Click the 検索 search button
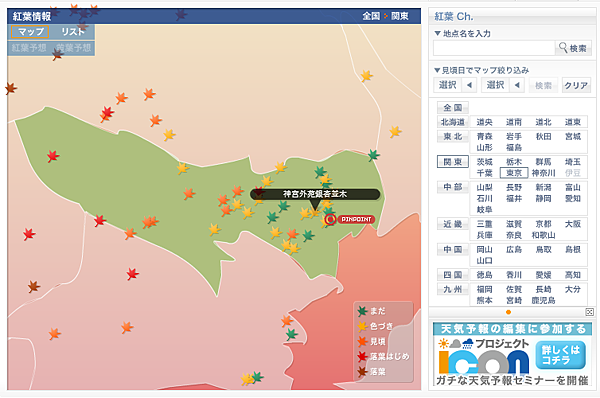600x398 pixels. 573,48
